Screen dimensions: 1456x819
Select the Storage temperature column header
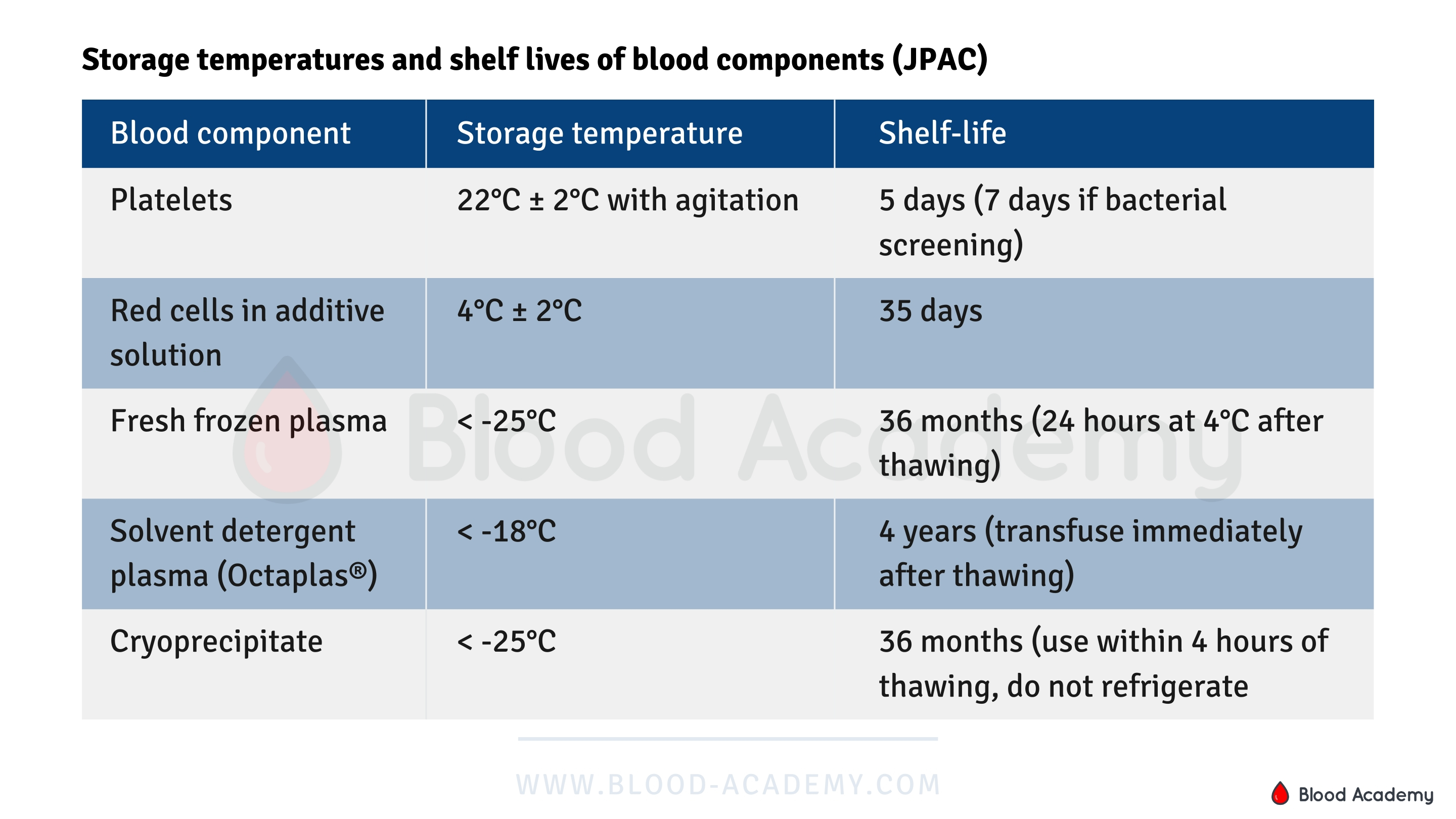(599, 133)
